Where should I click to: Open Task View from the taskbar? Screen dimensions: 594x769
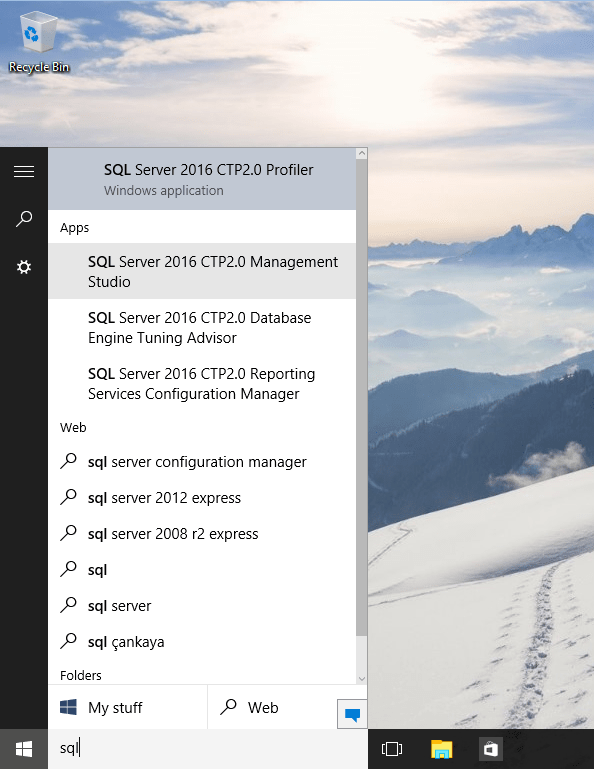[391, 749]
